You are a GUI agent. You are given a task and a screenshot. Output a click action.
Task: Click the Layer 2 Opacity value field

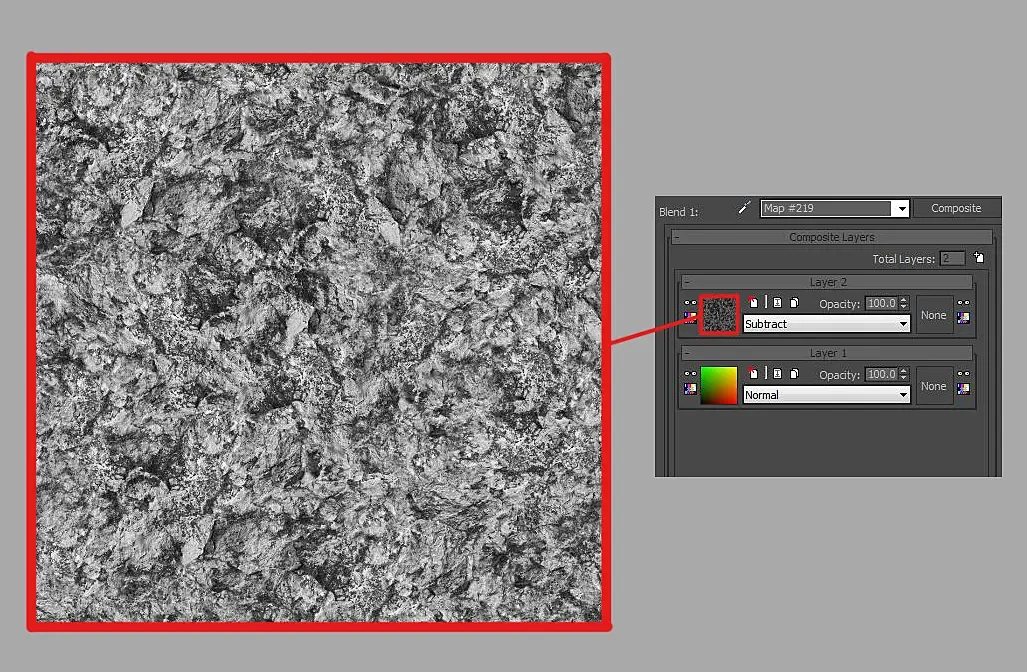881,303
